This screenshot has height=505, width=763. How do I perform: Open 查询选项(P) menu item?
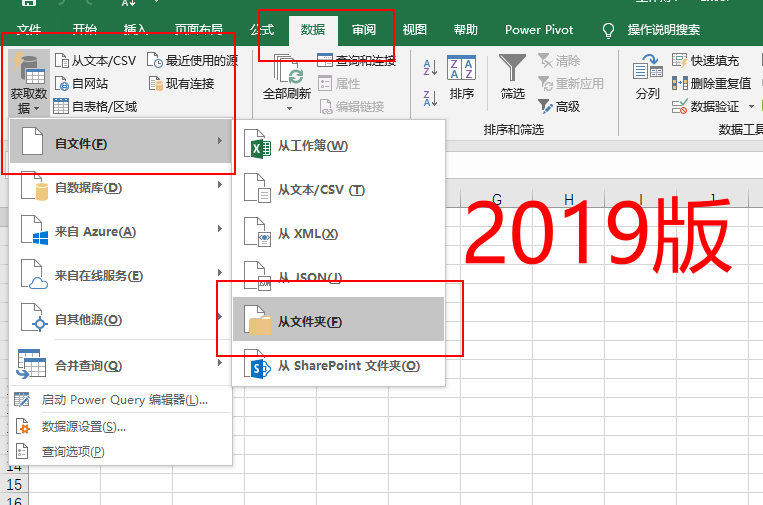click(121, 452)
